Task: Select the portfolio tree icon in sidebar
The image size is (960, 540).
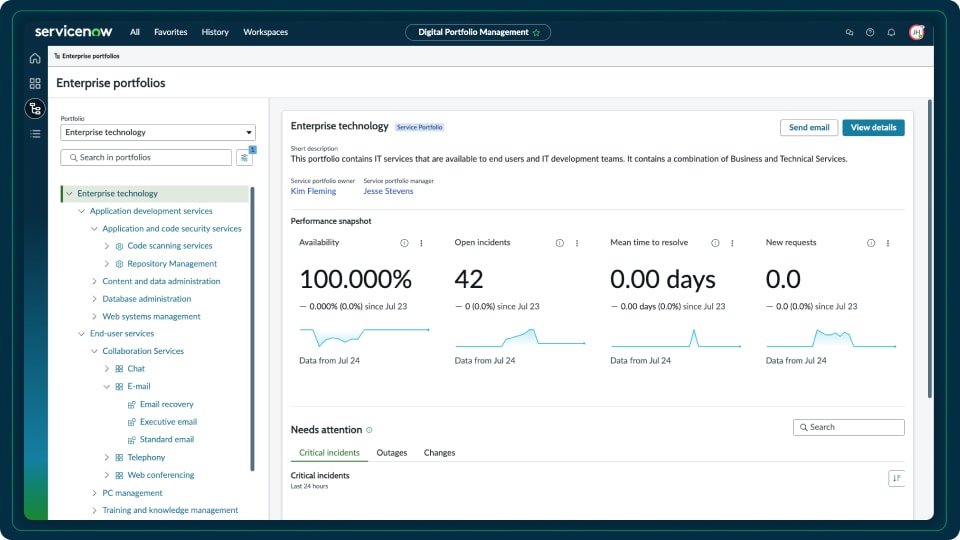Action: 35,109
